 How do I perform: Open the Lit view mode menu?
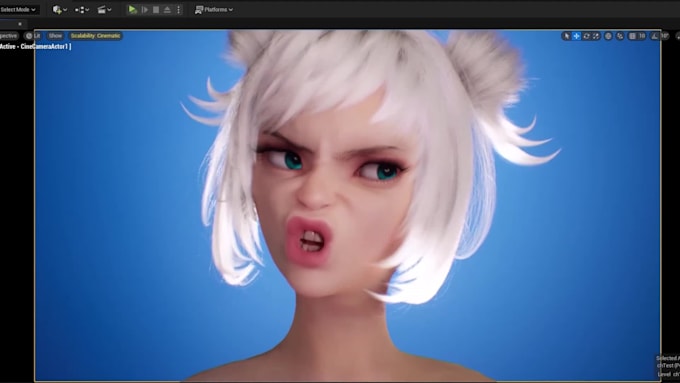[33, 36]
